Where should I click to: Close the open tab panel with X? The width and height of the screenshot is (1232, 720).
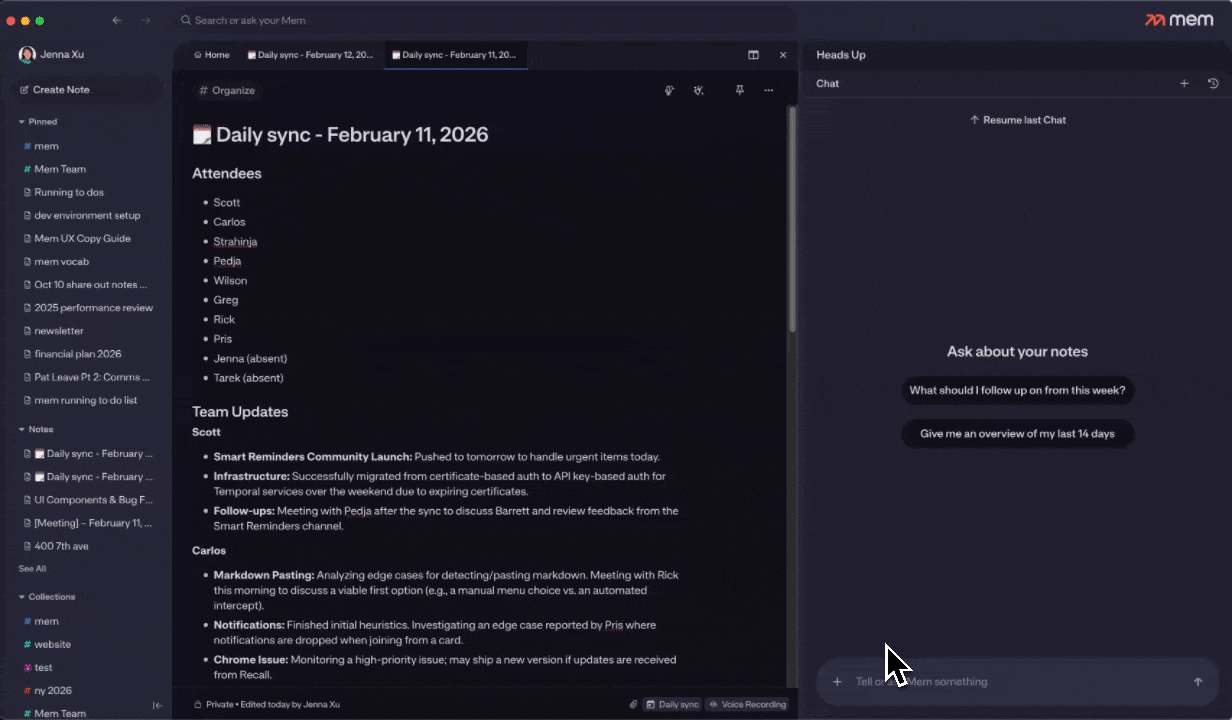[x=783, y=55]
